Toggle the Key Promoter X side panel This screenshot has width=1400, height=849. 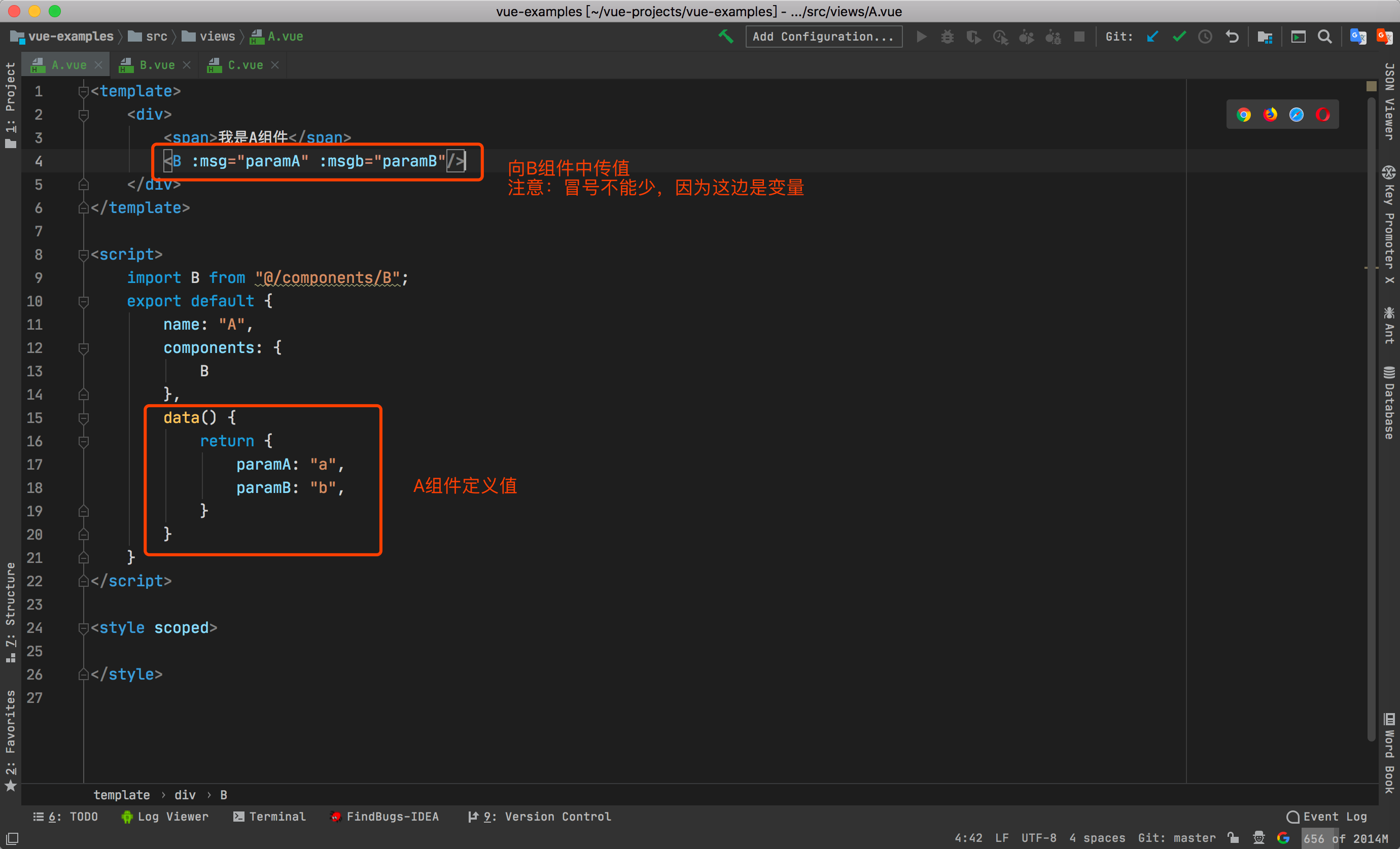pyautogui.click(x=1389, y=225)
